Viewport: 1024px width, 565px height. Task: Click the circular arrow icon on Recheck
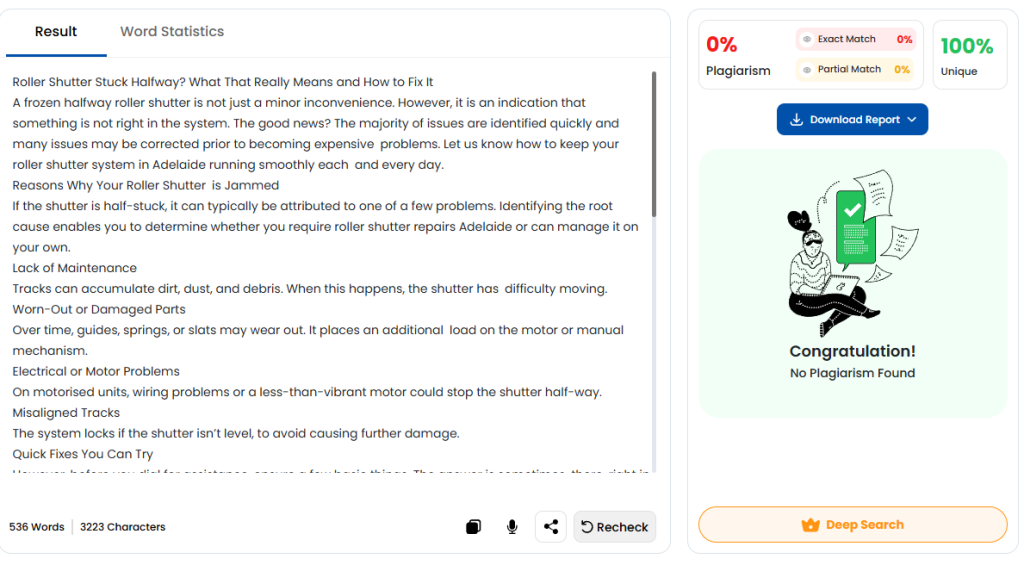(x=587, y=527)
